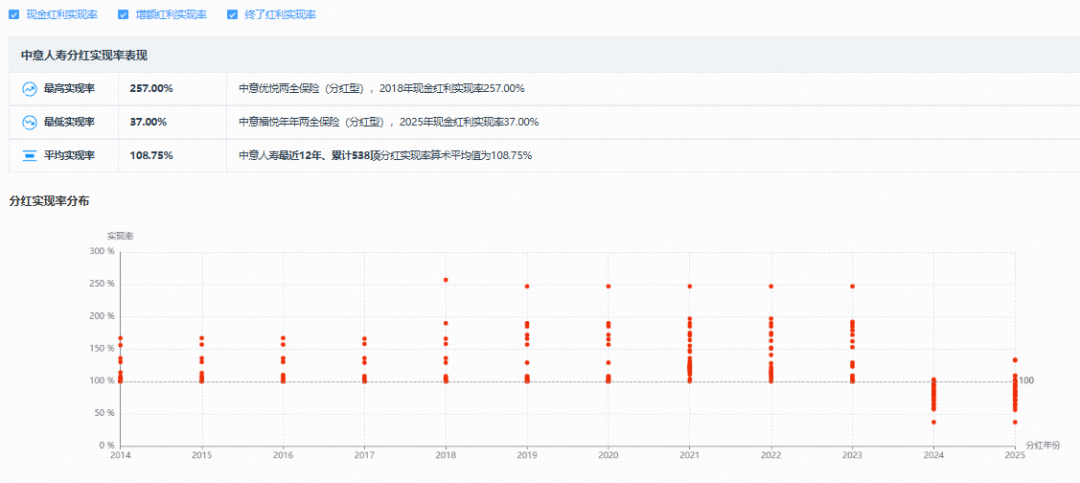Screen dimensions: 1080x483
Task: Click the 2023 topmost data point near 247%
Action: 852,286
